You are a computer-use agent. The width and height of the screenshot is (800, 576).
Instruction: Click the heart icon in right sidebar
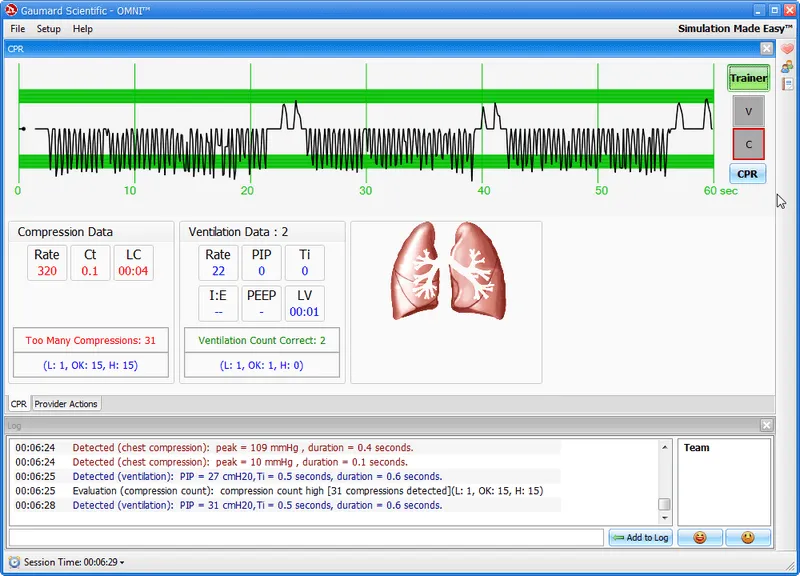point(788,48)
